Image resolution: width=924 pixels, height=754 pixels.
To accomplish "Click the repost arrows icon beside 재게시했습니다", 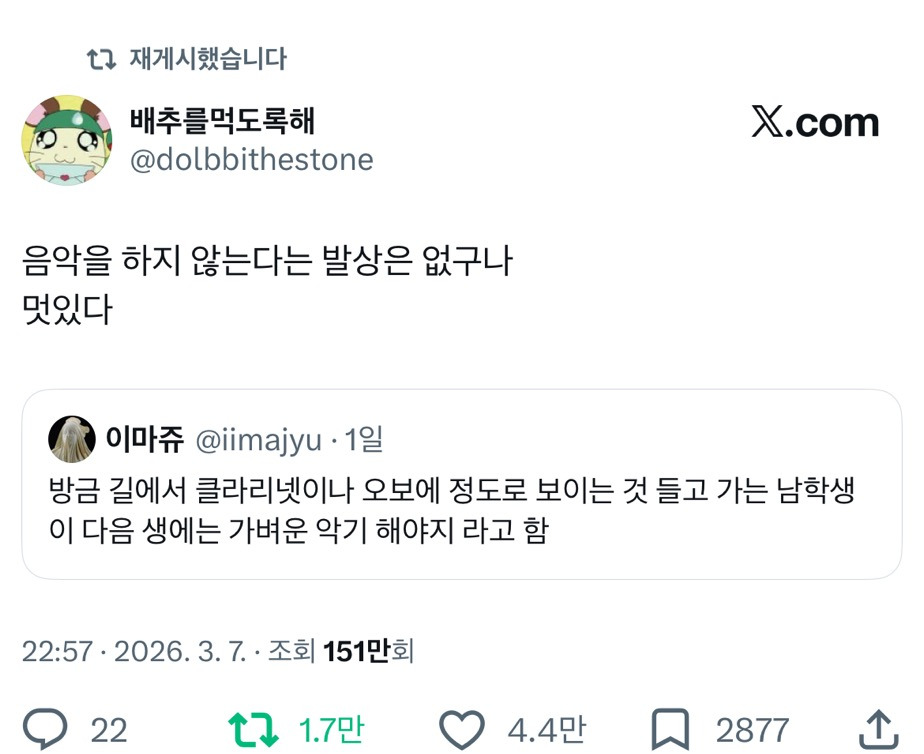I will tap(101, 59).
